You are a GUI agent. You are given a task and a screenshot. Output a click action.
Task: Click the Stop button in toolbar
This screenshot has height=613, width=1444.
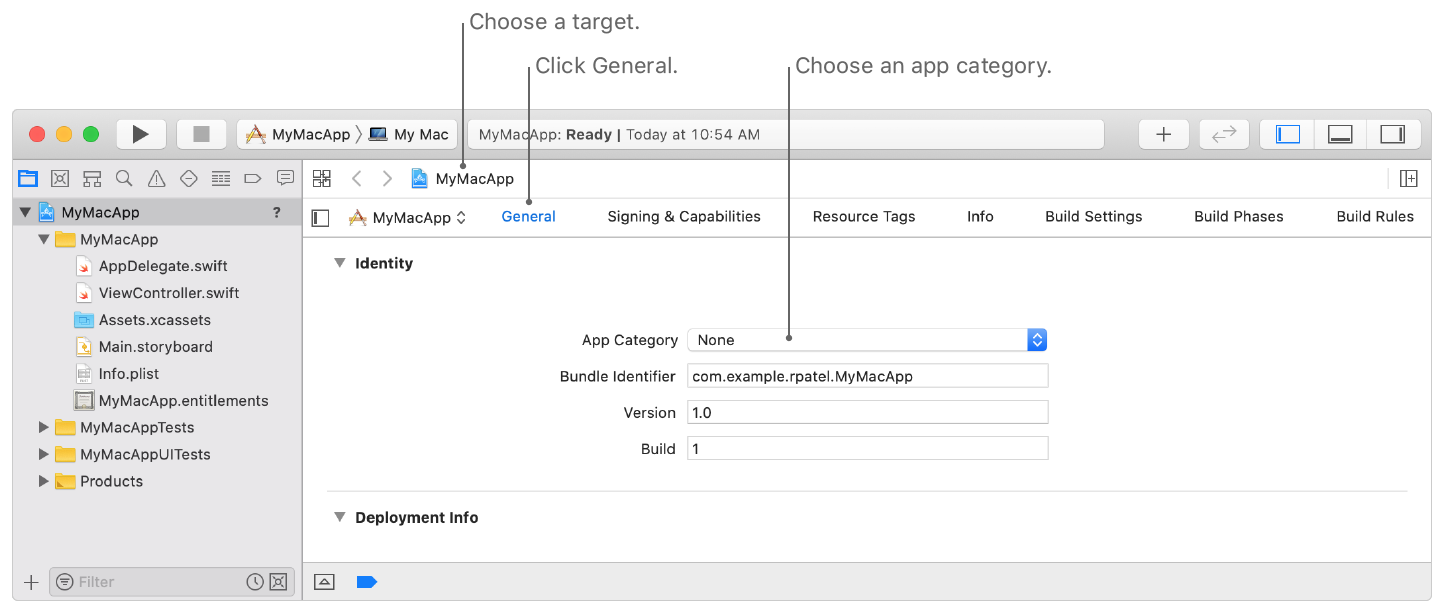point(201,134)
